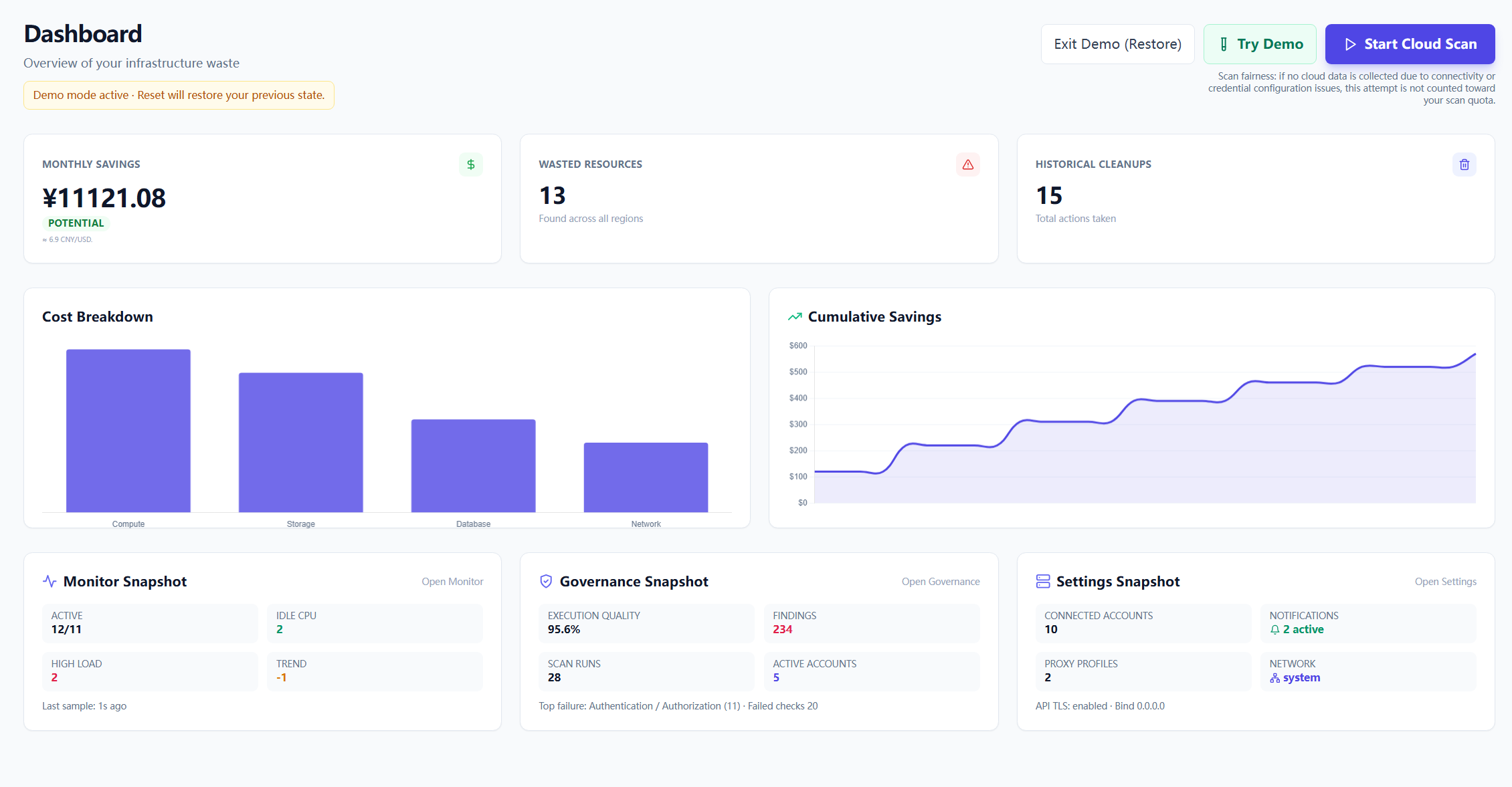Click the warning triangle icon in Wasted Resources
1512x787 pixels.
(x=967, y=164)
